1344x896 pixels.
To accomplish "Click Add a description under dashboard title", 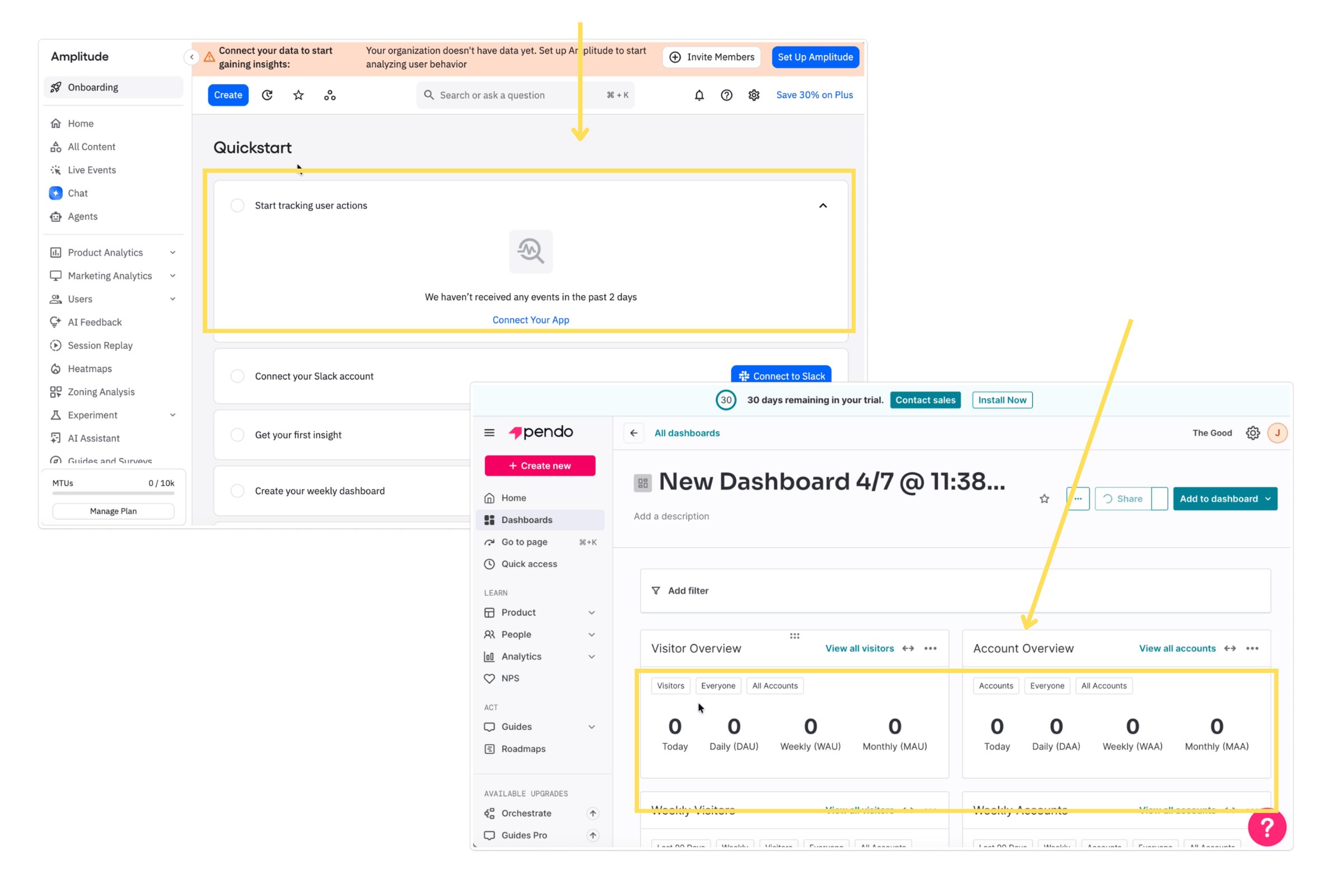I will pyautogui.click(x=671, y=516).
